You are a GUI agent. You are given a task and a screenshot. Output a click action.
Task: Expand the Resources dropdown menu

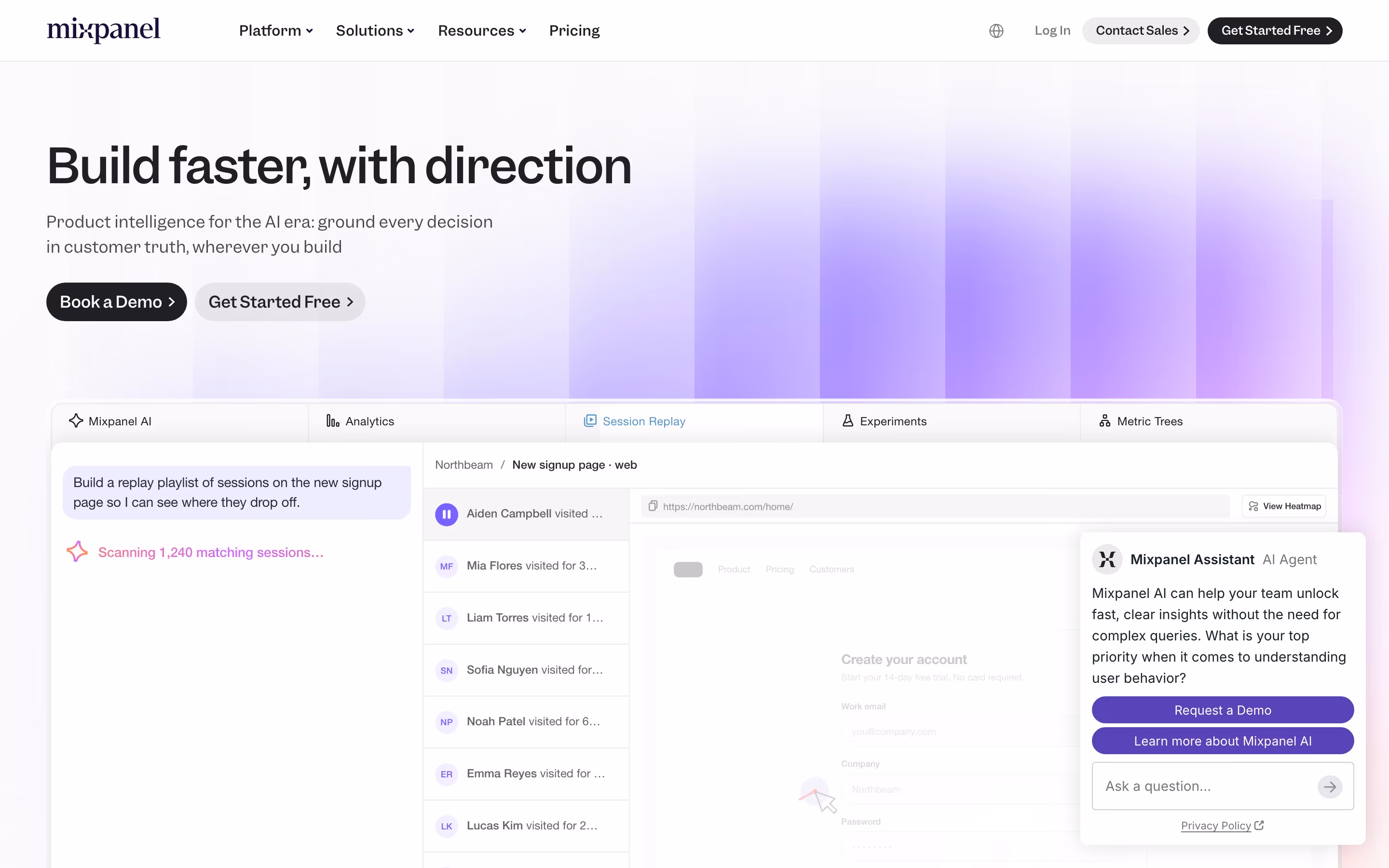[482, 30]
